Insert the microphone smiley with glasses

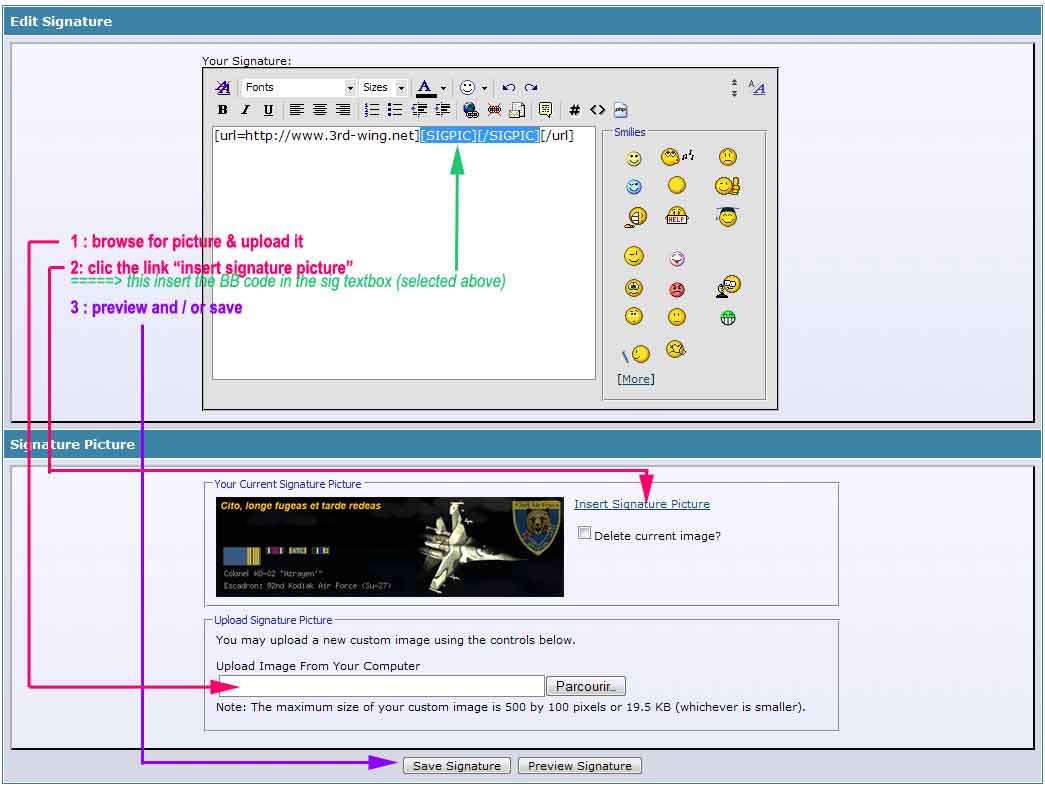(728, 287)
